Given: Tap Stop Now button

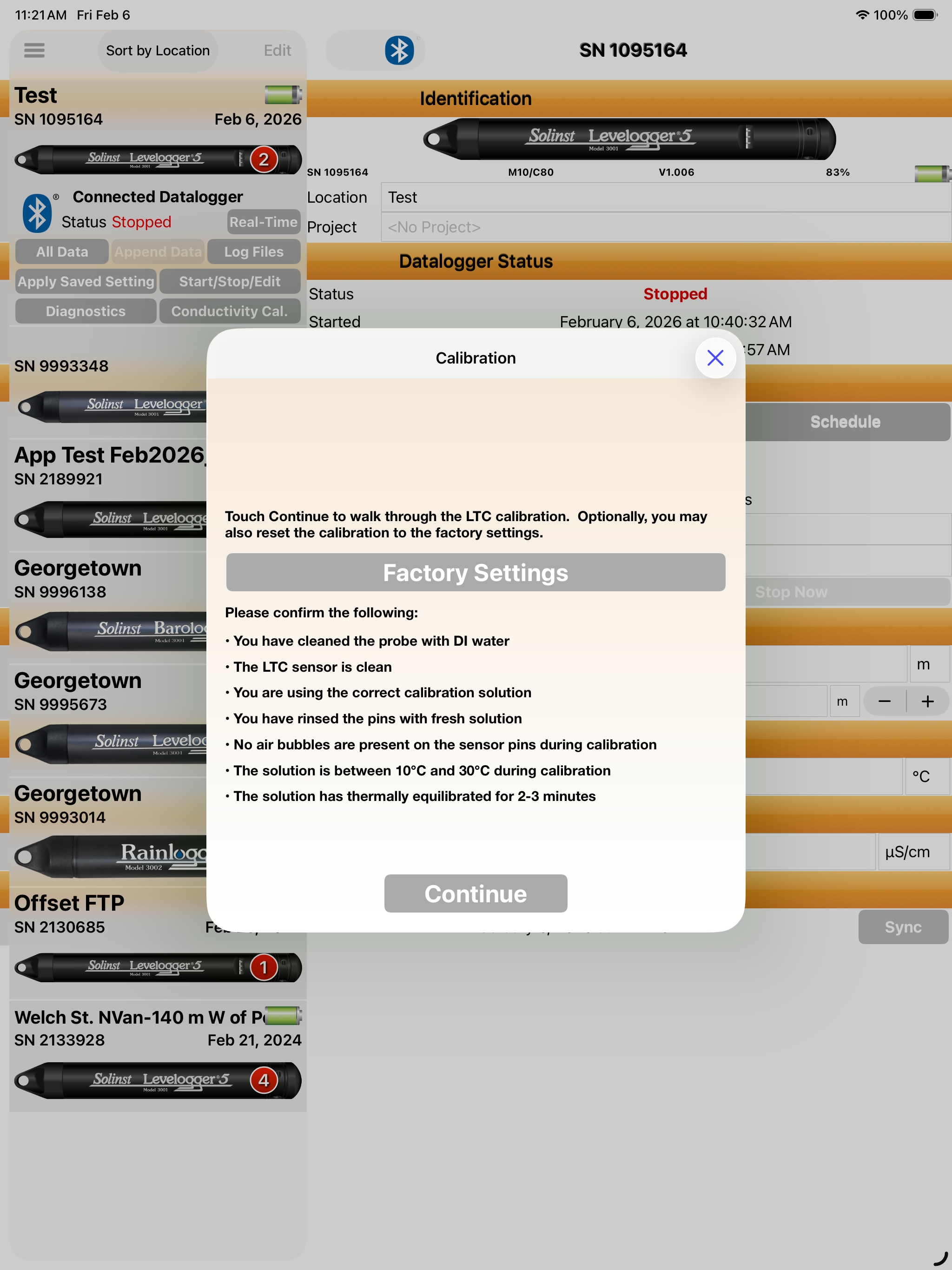Looking at the screenshot, I should [x=847, y=592].
